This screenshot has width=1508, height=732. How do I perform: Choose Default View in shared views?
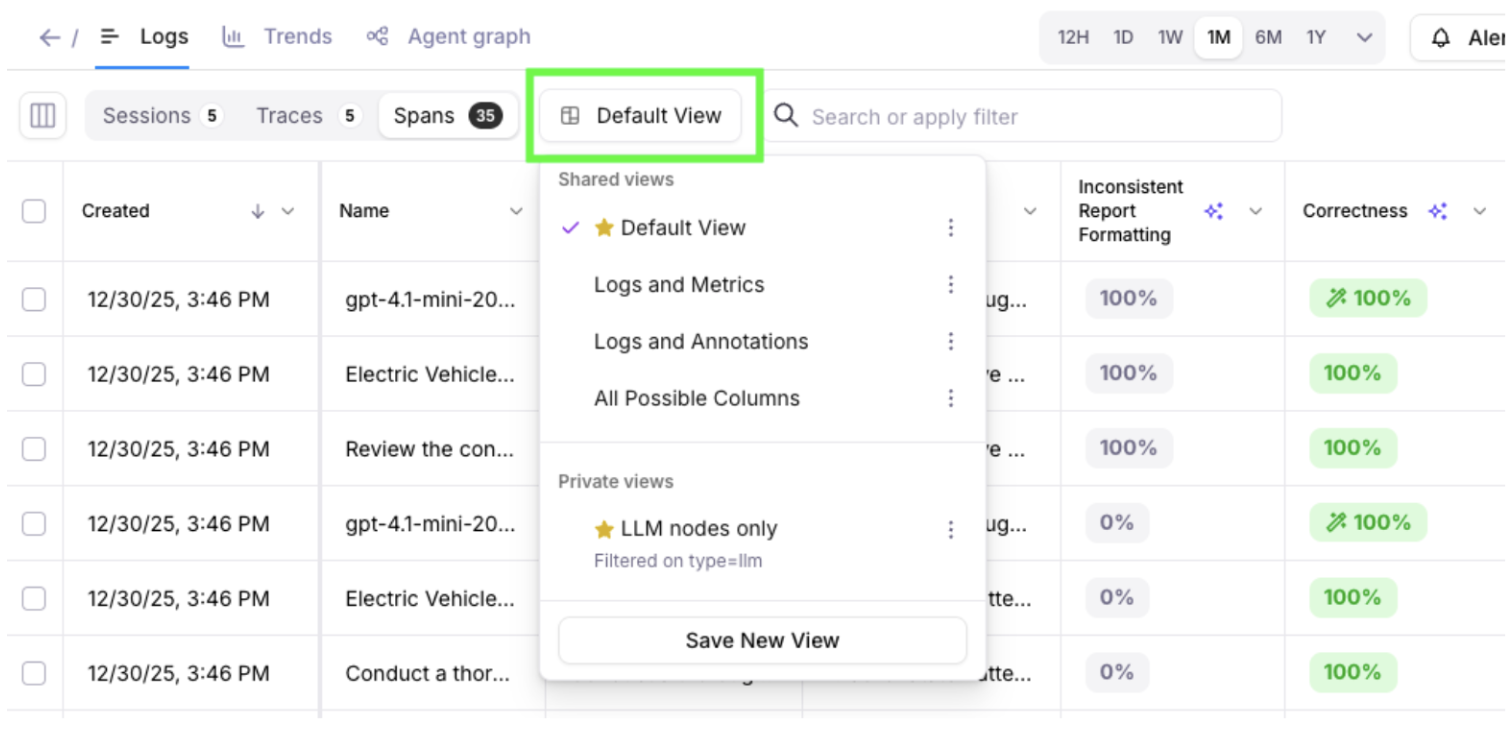683,228
